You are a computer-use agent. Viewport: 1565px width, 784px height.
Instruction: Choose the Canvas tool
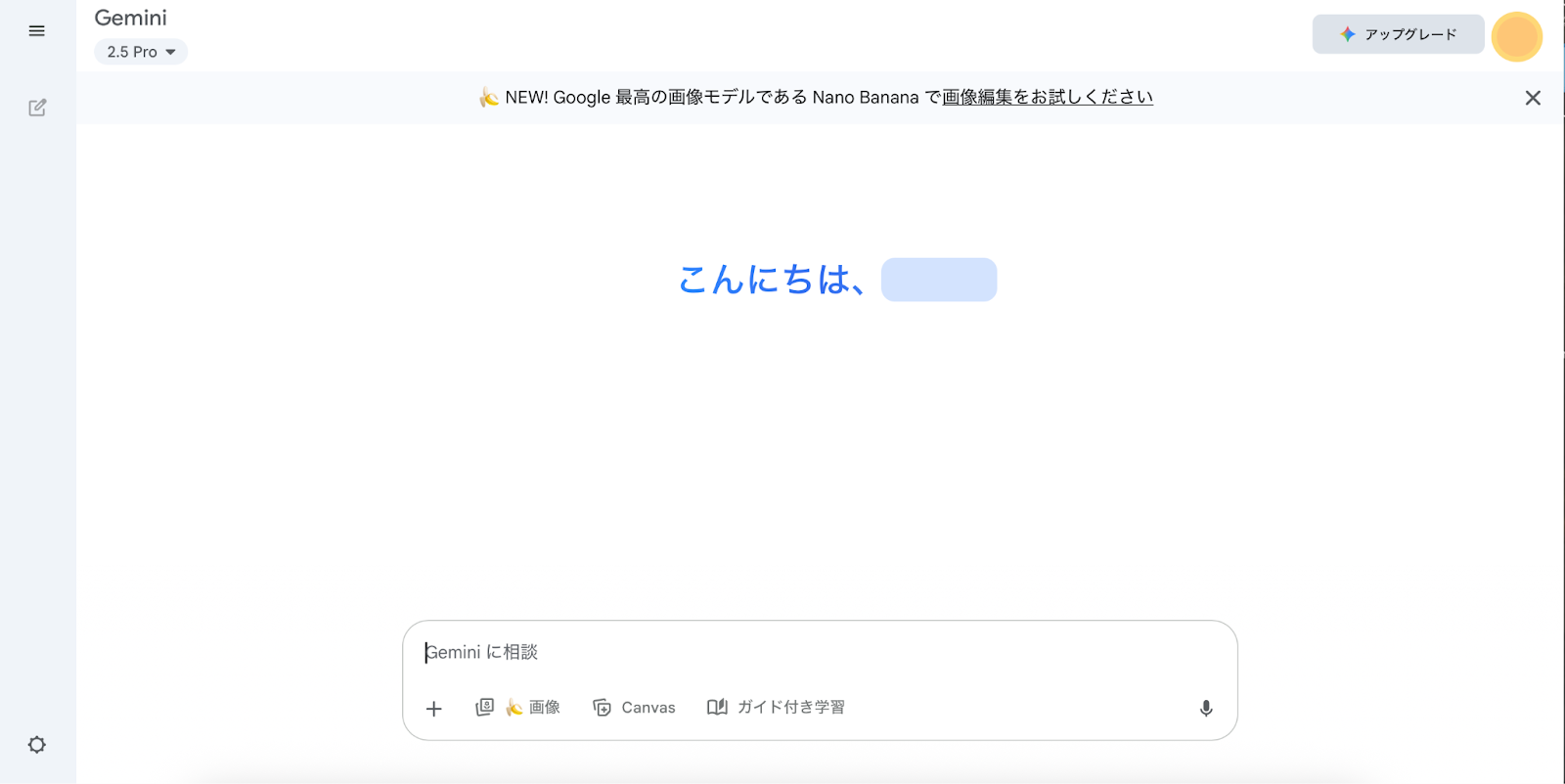click(x=635, y=708)
